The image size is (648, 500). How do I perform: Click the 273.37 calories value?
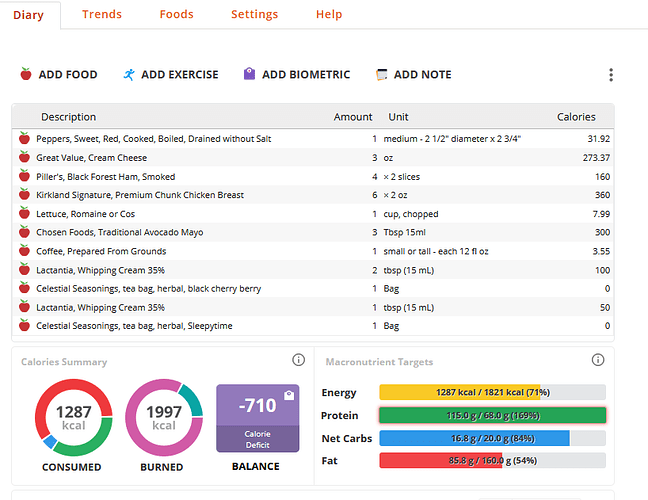tap(596, 157)
